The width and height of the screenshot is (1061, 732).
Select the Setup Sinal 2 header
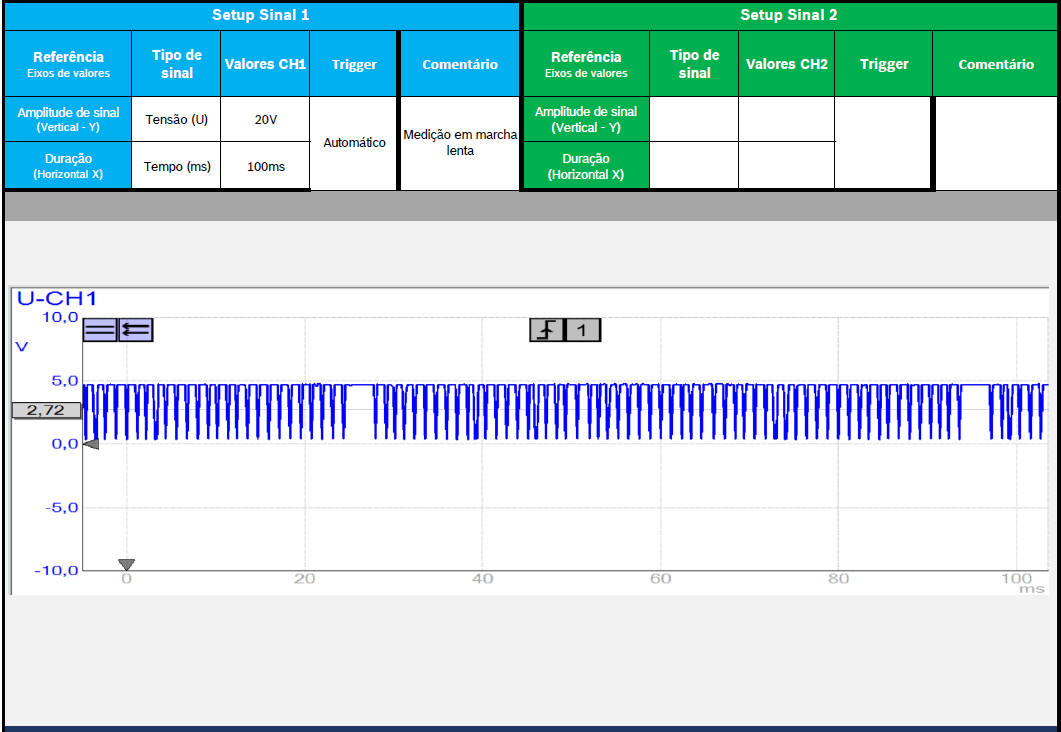(x=789, y=15)
